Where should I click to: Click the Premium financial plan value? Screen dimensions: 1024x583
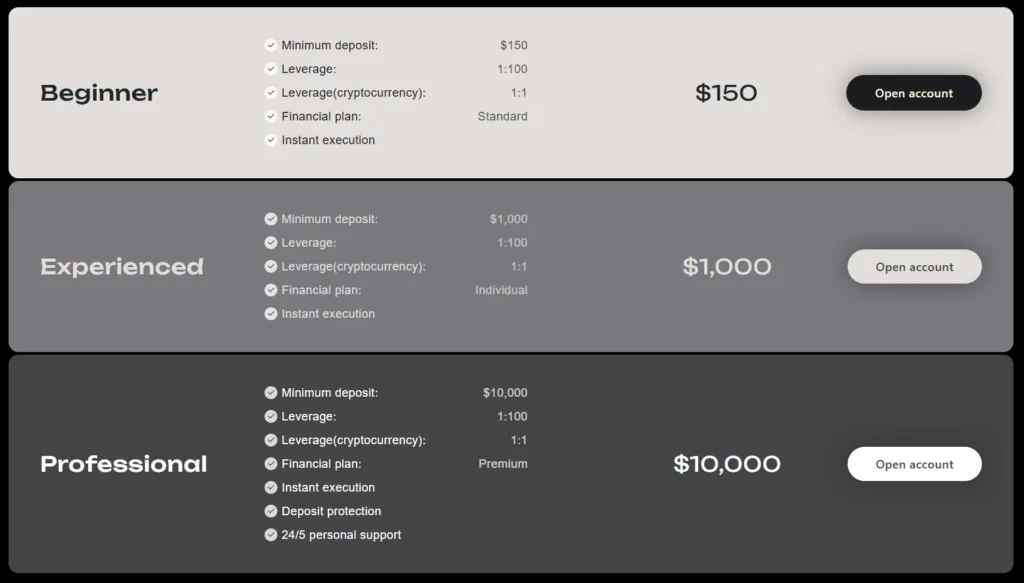(502, 464)
